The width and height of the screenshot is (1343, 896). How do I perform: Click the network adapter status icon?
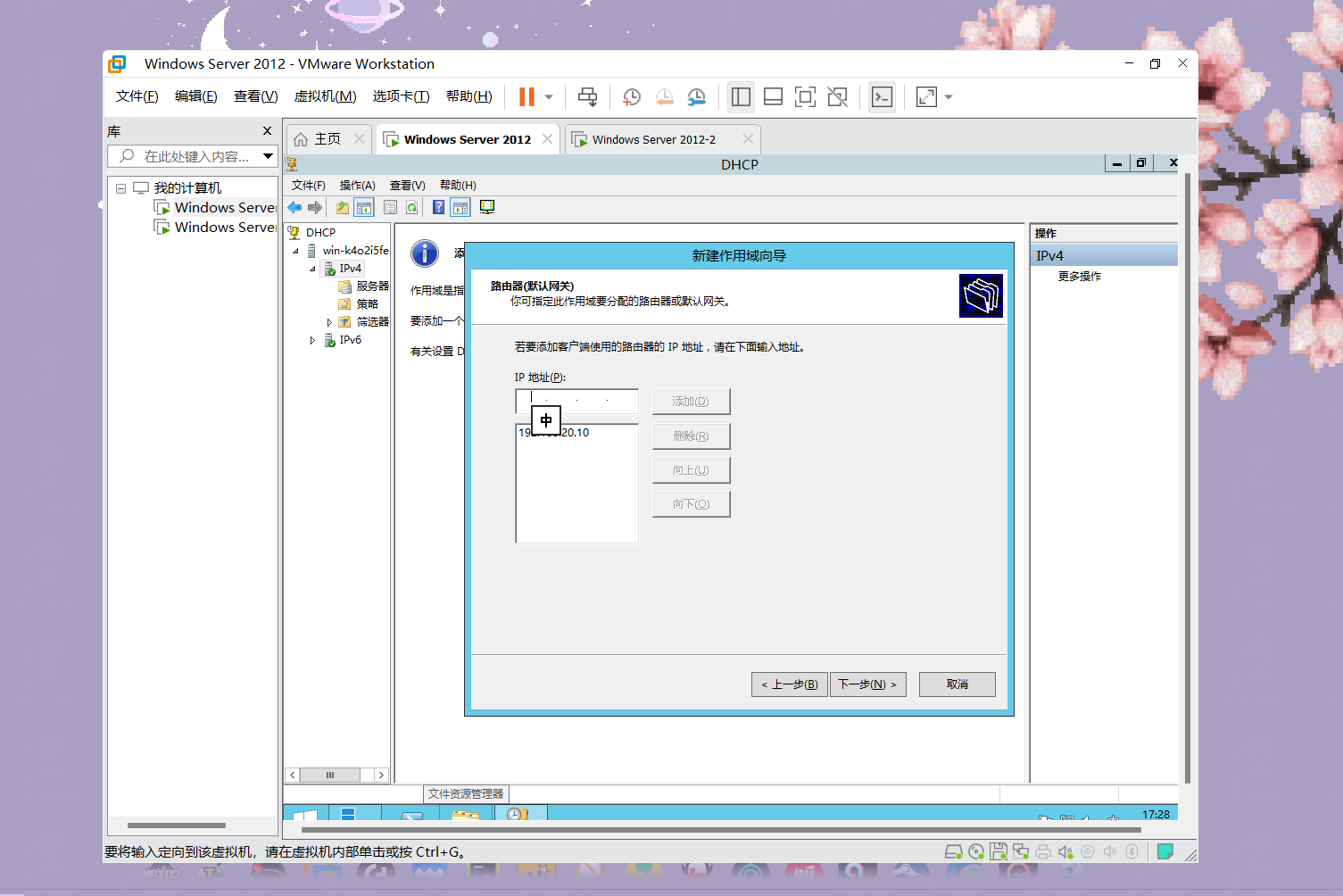(x=1020, y=852)
